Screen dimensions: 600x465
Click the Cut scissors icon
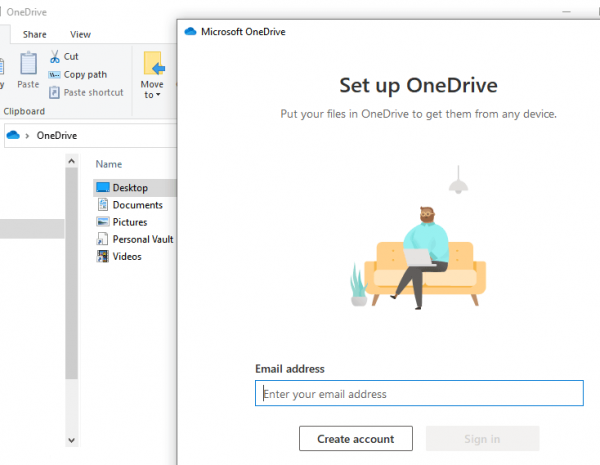[55, 56]
